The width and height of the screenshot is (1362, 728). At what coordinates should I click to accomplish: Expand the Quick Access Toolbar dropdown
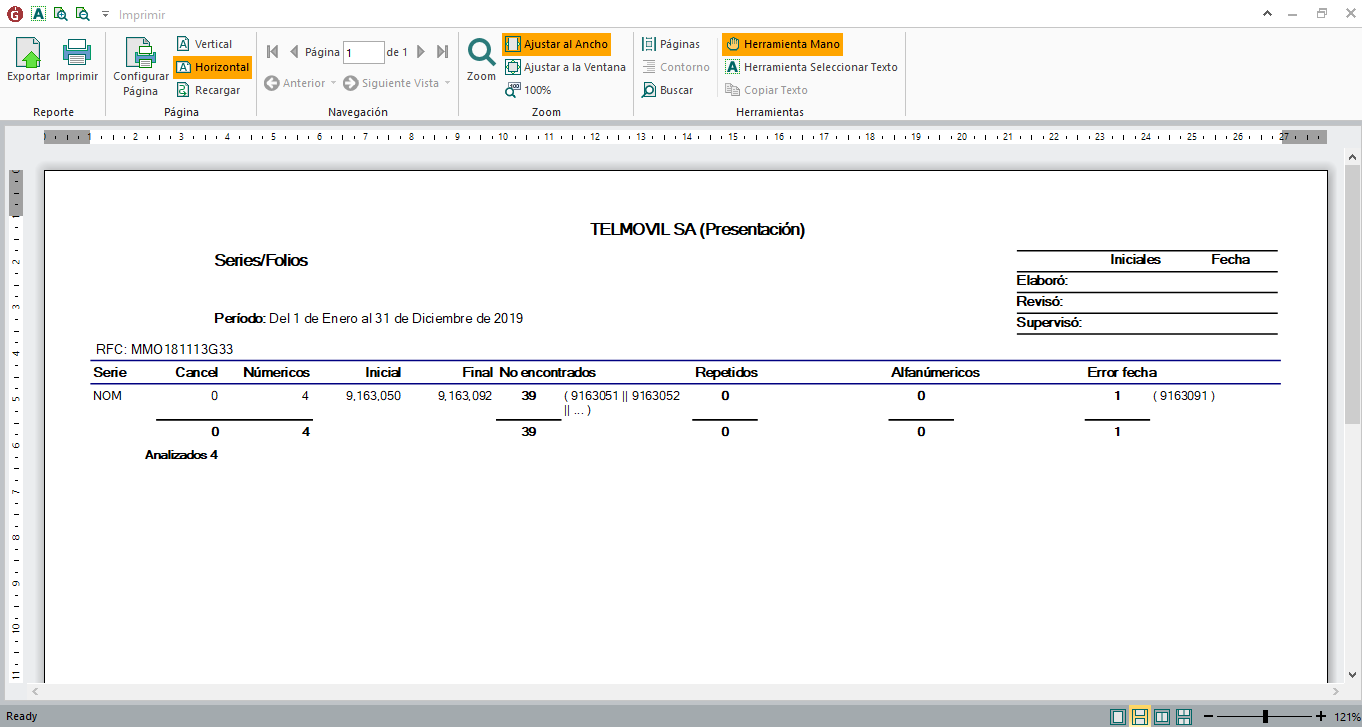point(105,15)
